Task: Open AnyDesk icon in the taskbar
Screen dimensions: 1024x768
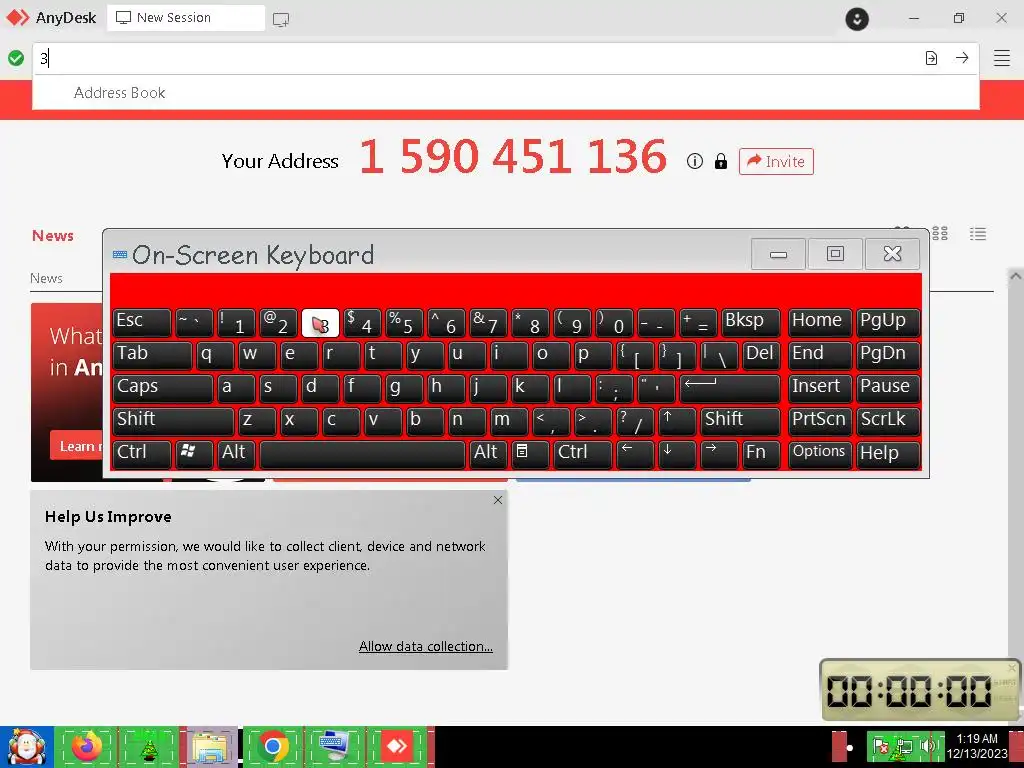Action: pyautogui.click(x=397, y=746)
